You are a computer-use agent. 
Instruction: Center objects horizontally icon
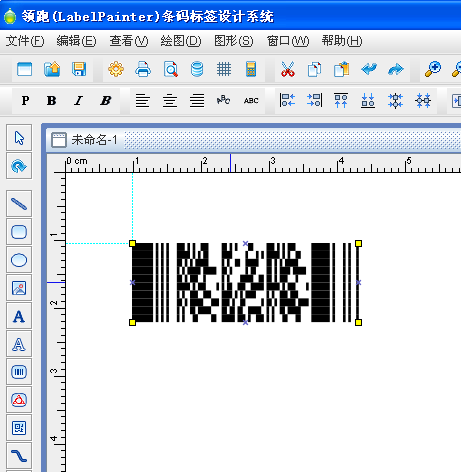coord(423,100)
